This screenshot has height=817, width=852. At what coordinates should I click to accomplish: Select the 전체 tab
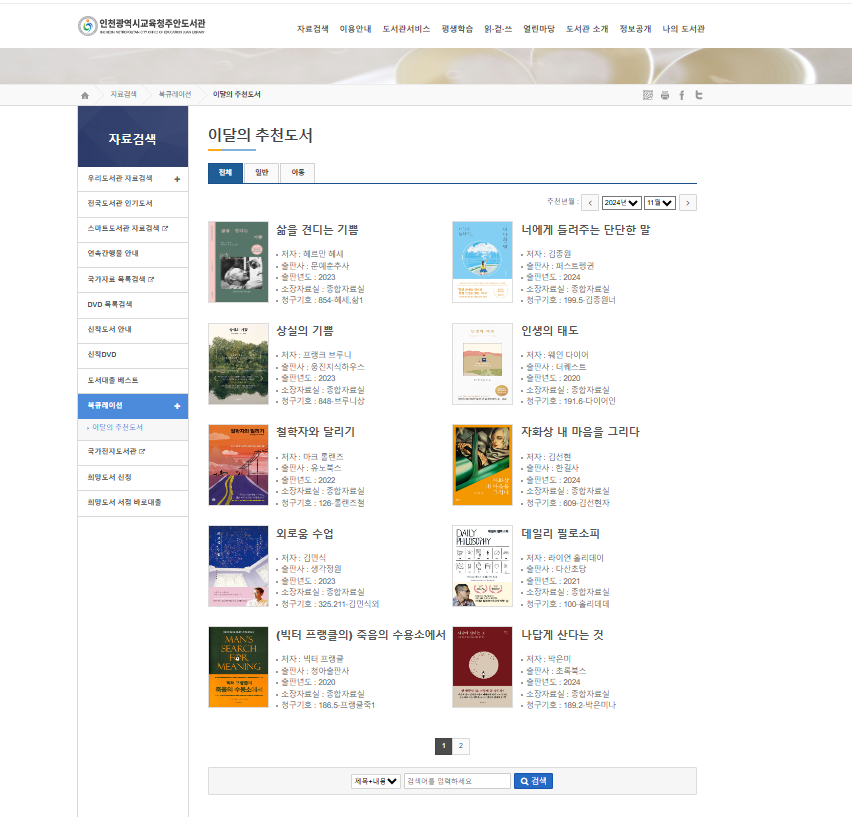[x=225, y=173]
